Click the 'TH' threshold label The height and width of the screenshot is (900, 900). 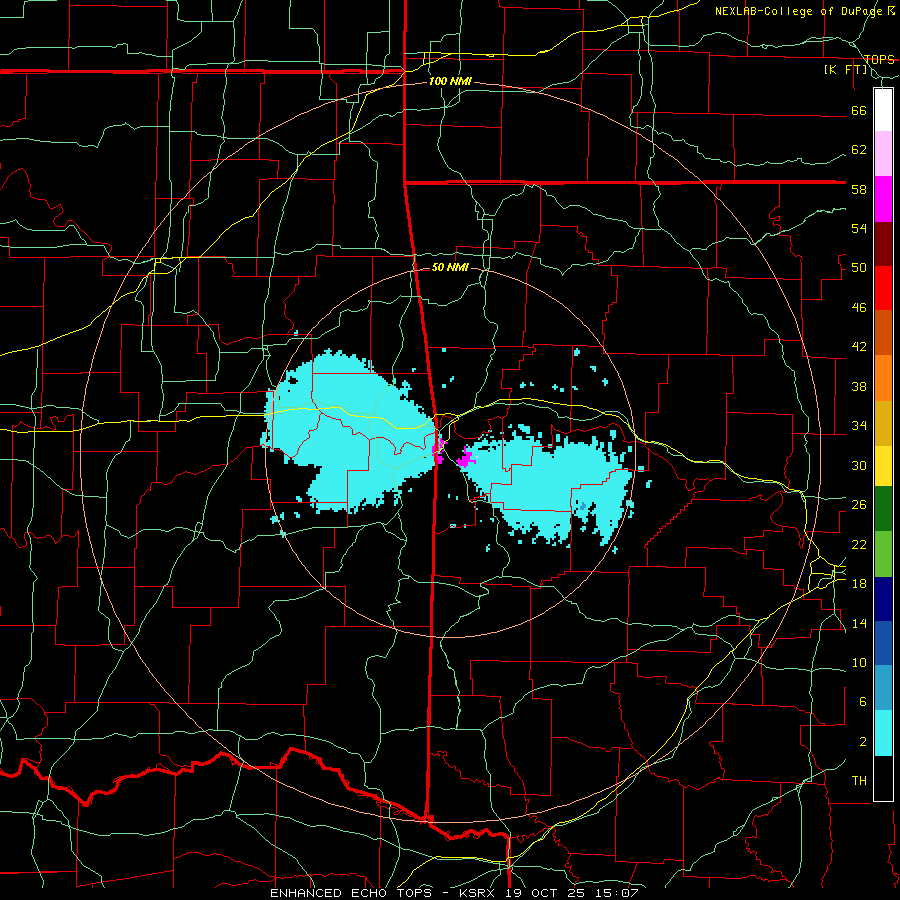859,780
